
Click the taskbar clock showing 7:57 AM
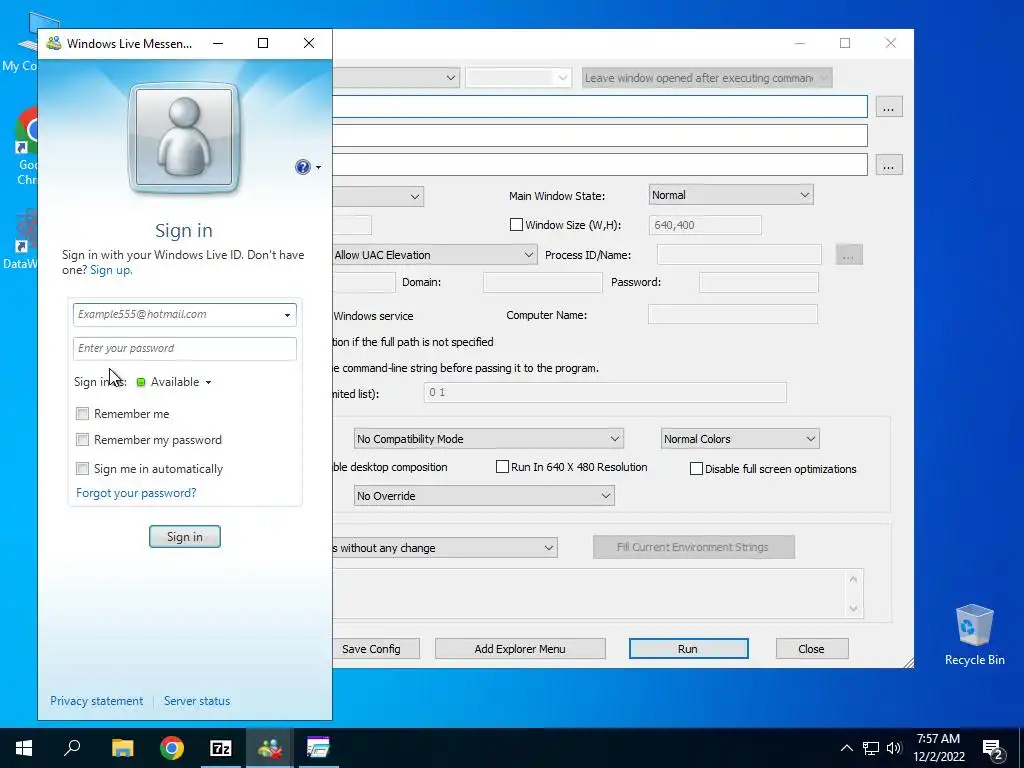point(938,748)
